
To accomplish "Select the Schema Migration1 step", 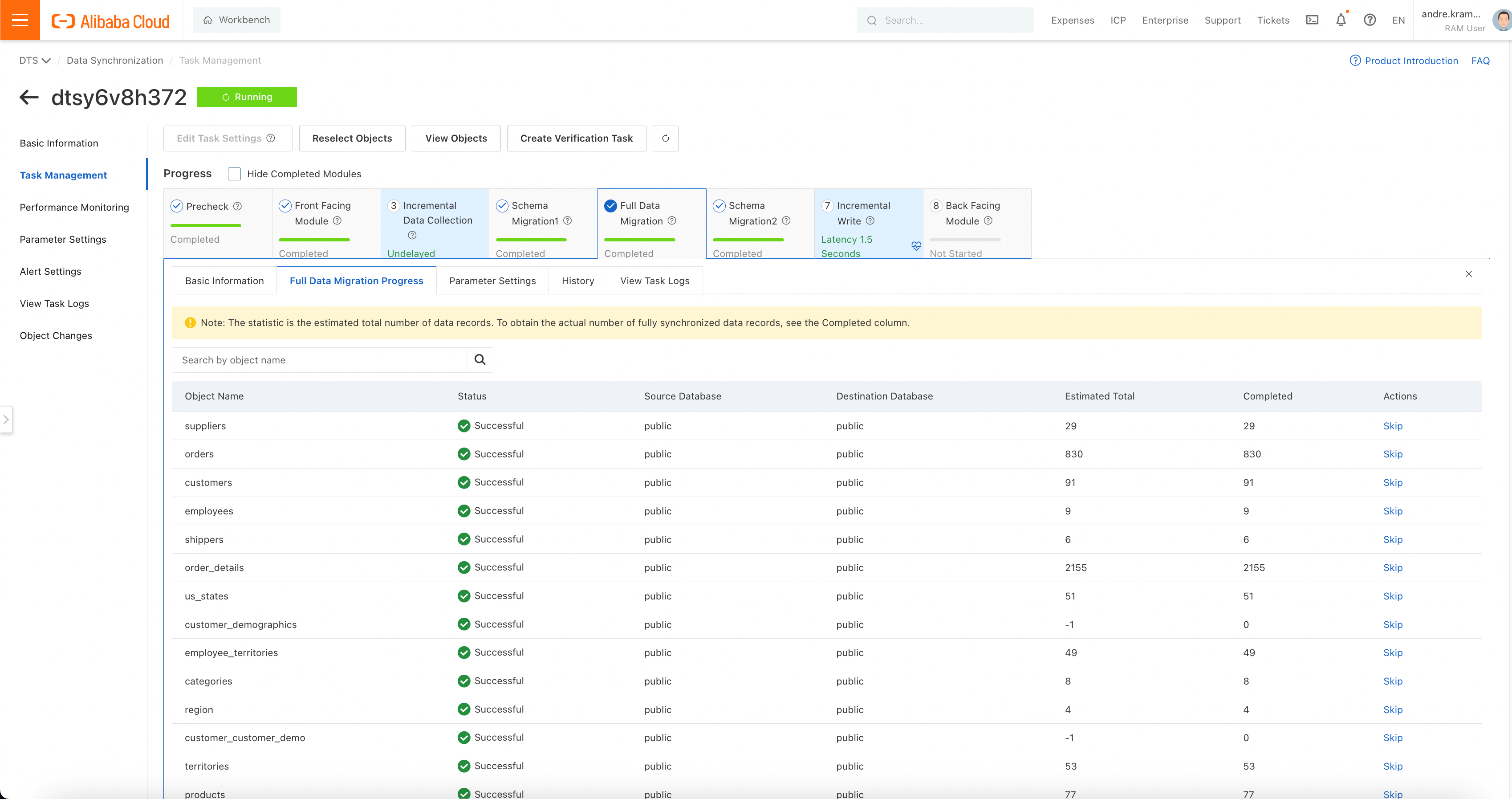I will [x=544, y=223].
